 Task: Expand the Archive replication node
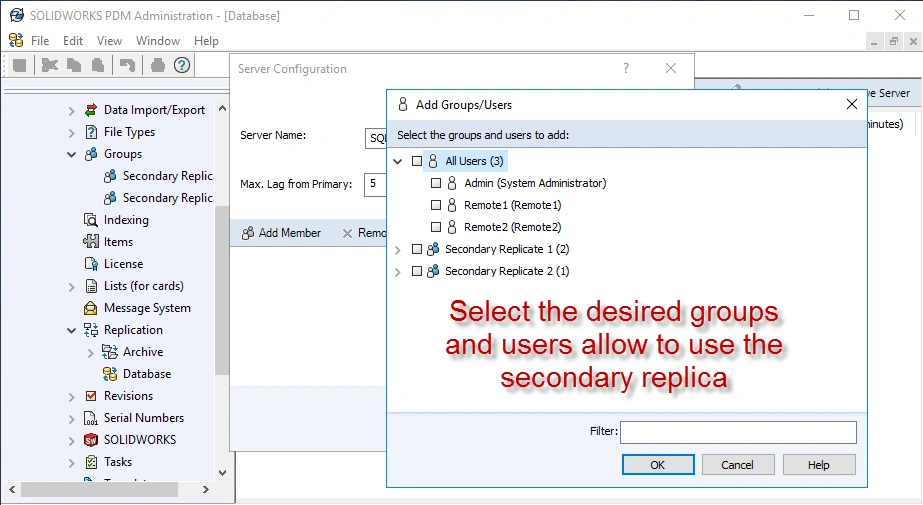(90, 353)
